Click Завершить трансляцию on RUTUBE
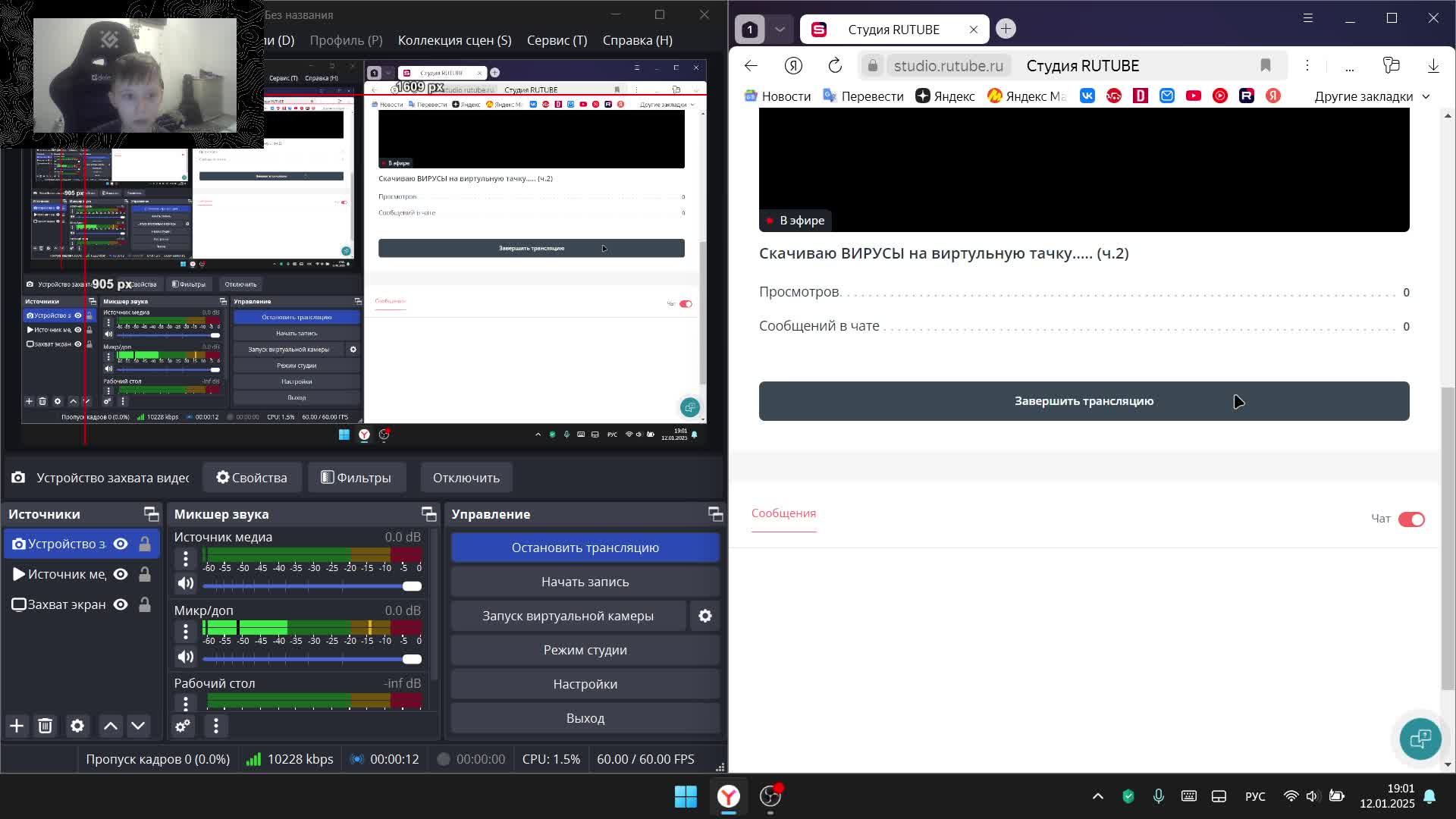The image size is (1456, 819). click(1084, 401)
